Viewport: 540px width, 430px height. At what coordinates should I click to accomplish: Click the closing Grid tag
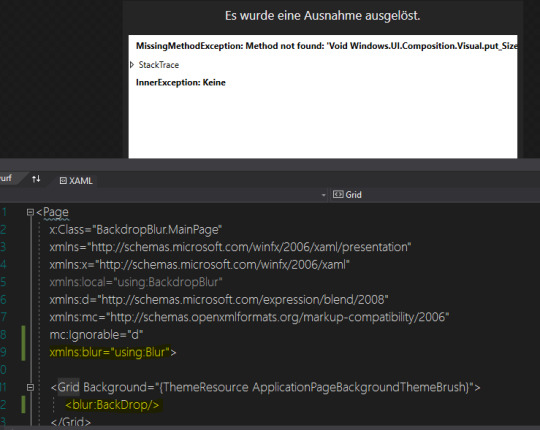[x=71, y=423]
